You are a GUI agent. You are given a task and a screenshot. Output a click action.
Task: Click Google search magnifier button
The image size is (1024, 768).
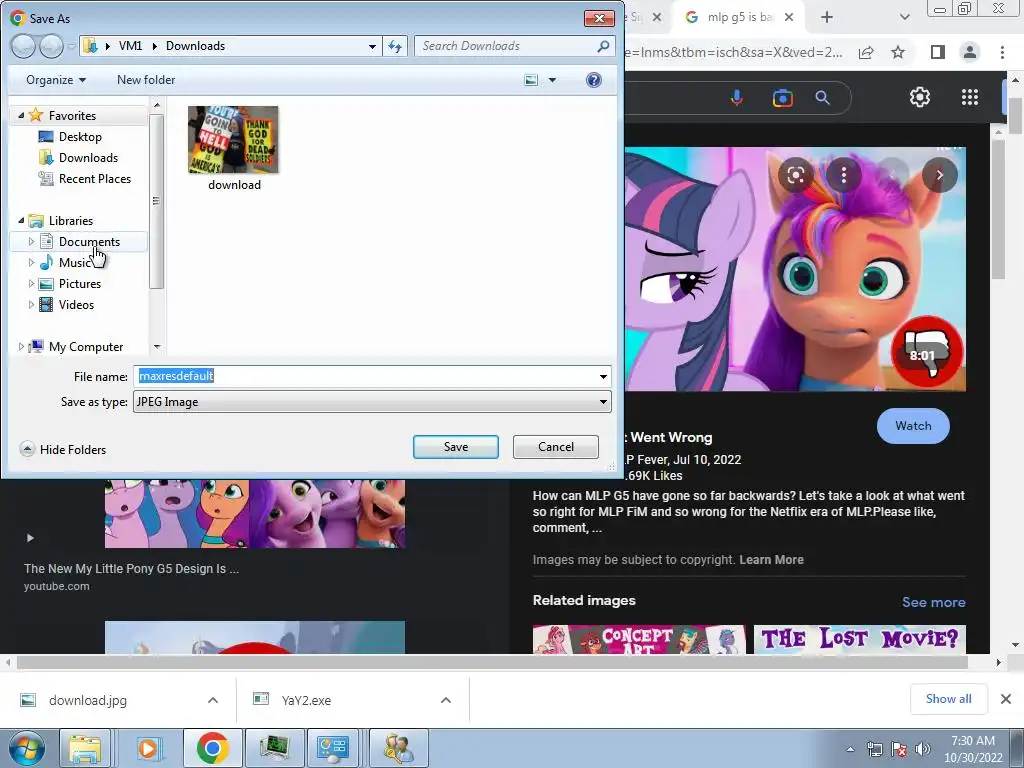[x=822, y=98]
